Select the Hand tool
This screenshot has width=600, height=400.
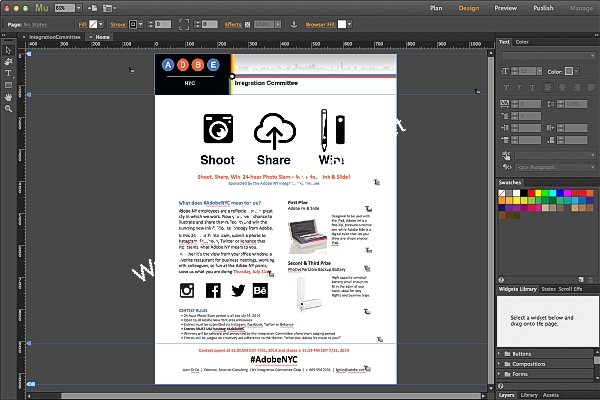[8, 97]
